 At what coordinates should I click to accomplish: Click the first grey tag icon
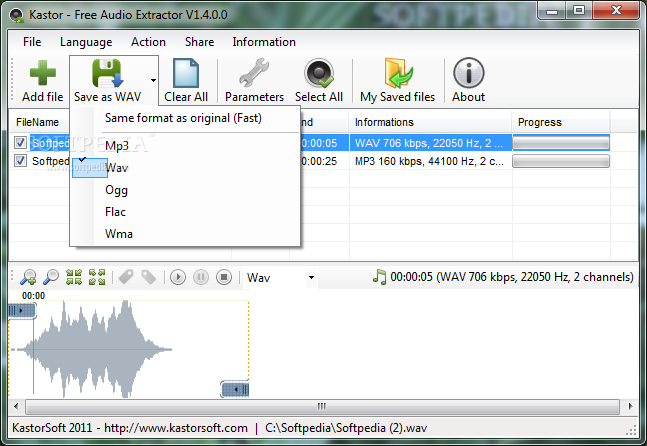tap(126, 277)
